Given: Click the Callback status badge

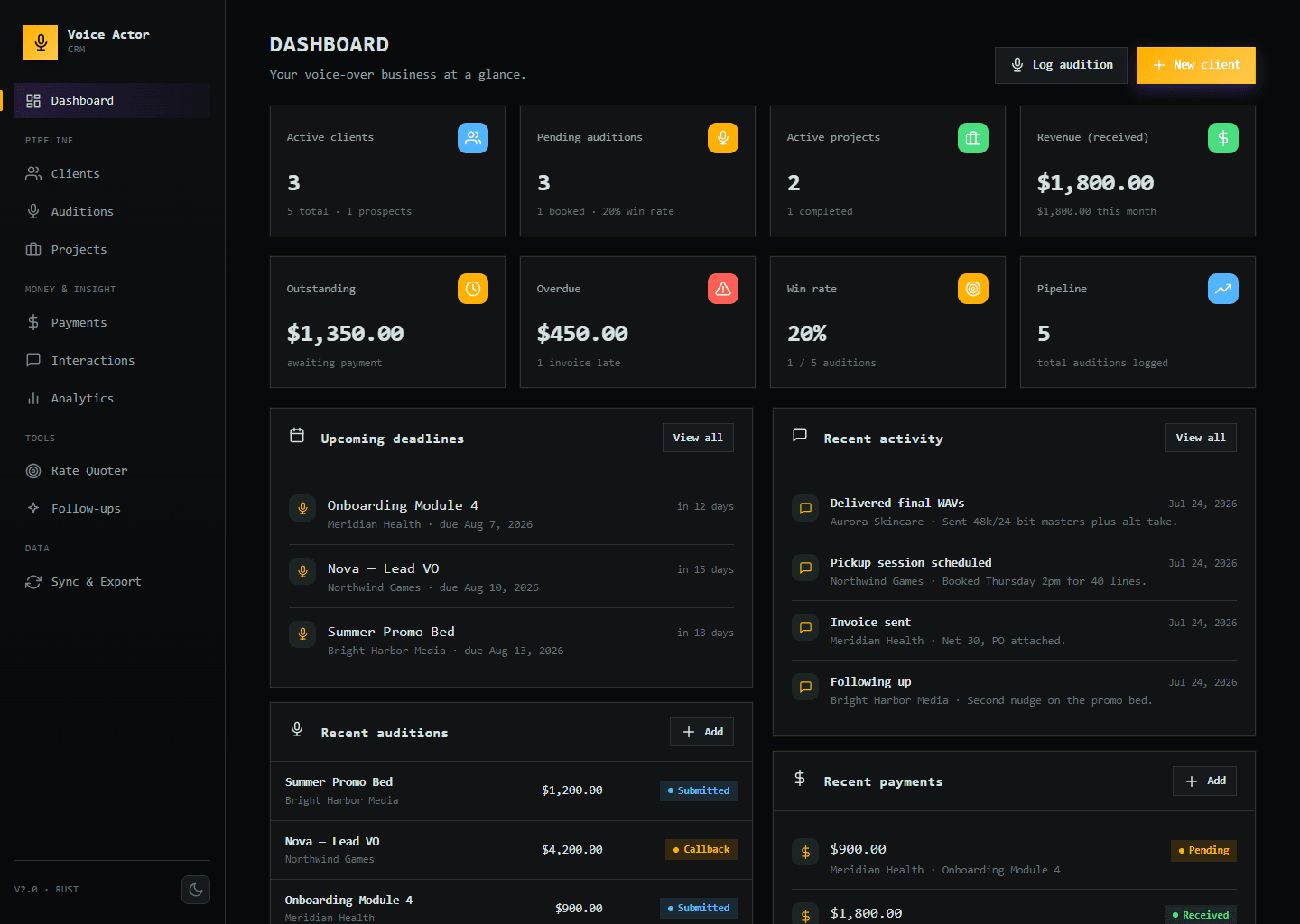Looking at the screenshot, I should pos(701,849).
